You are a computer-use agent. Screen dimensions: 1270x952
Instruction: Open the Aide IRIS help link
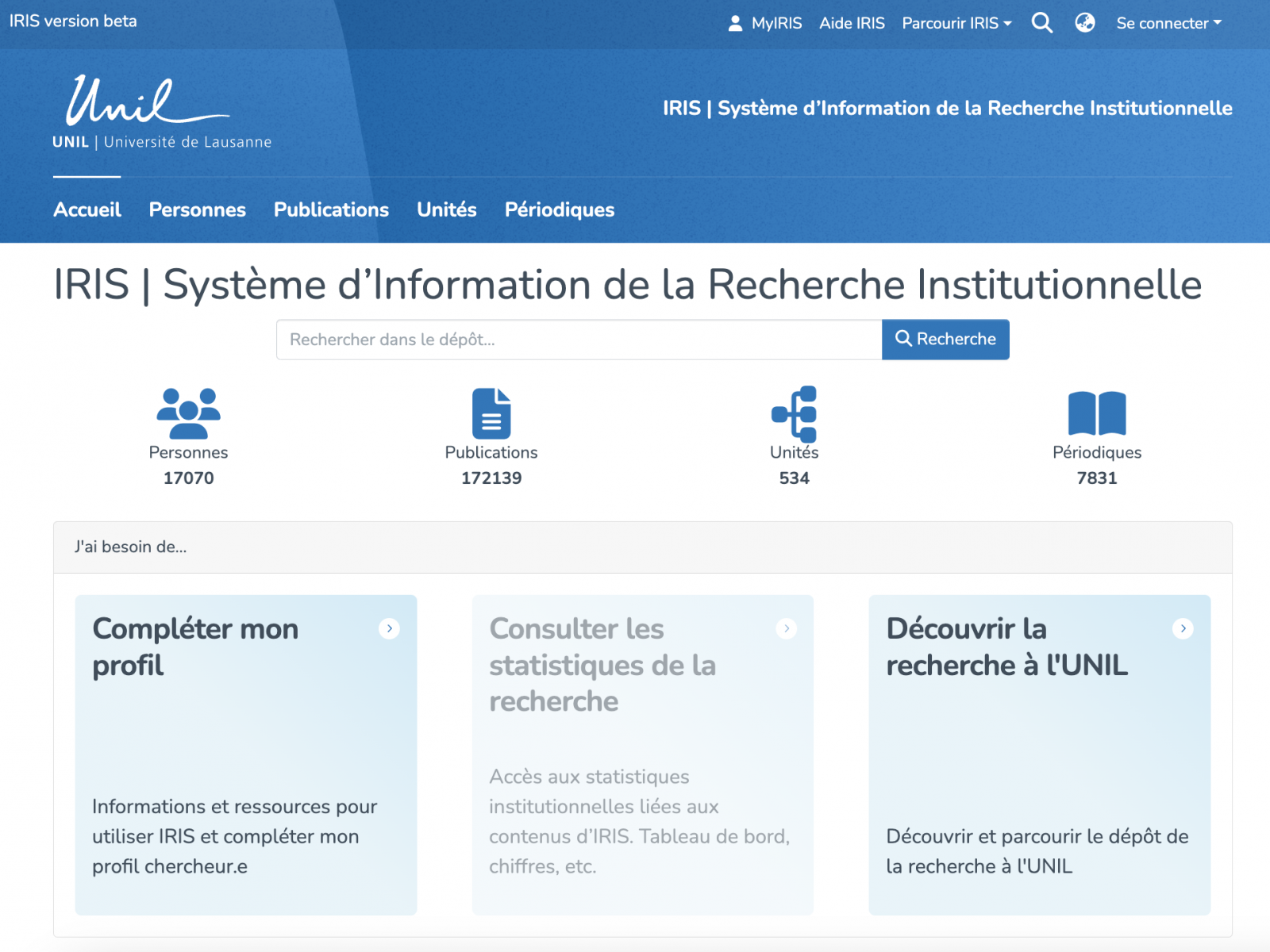(852, 23)
